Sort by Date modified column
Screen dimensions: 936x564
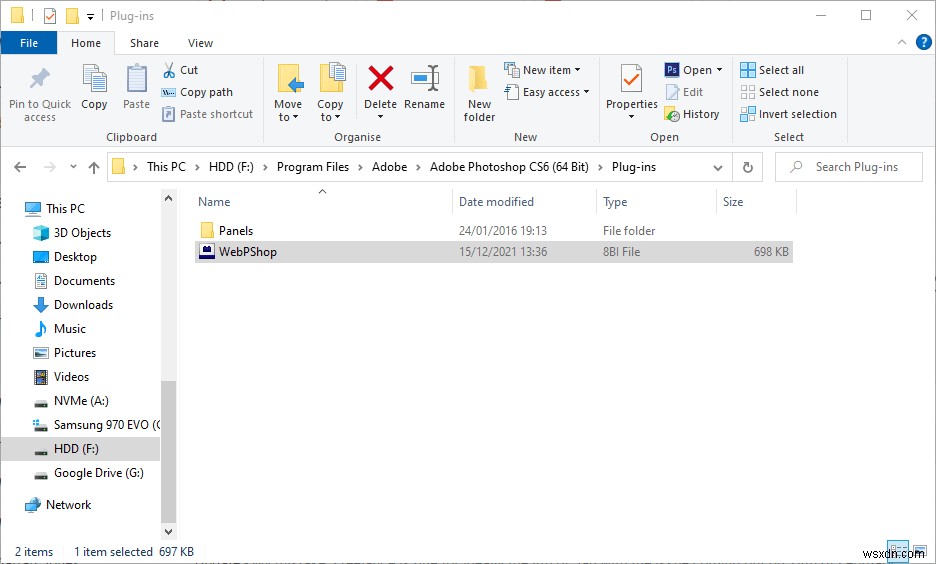coord(524,202)
